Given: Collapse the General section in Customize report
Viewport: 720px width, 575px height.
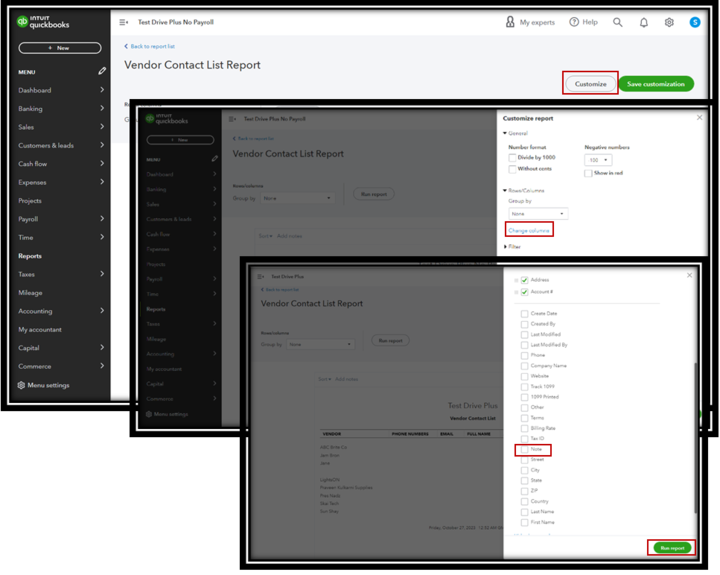Looking at the screenshot, I should [x=505, y=133].
